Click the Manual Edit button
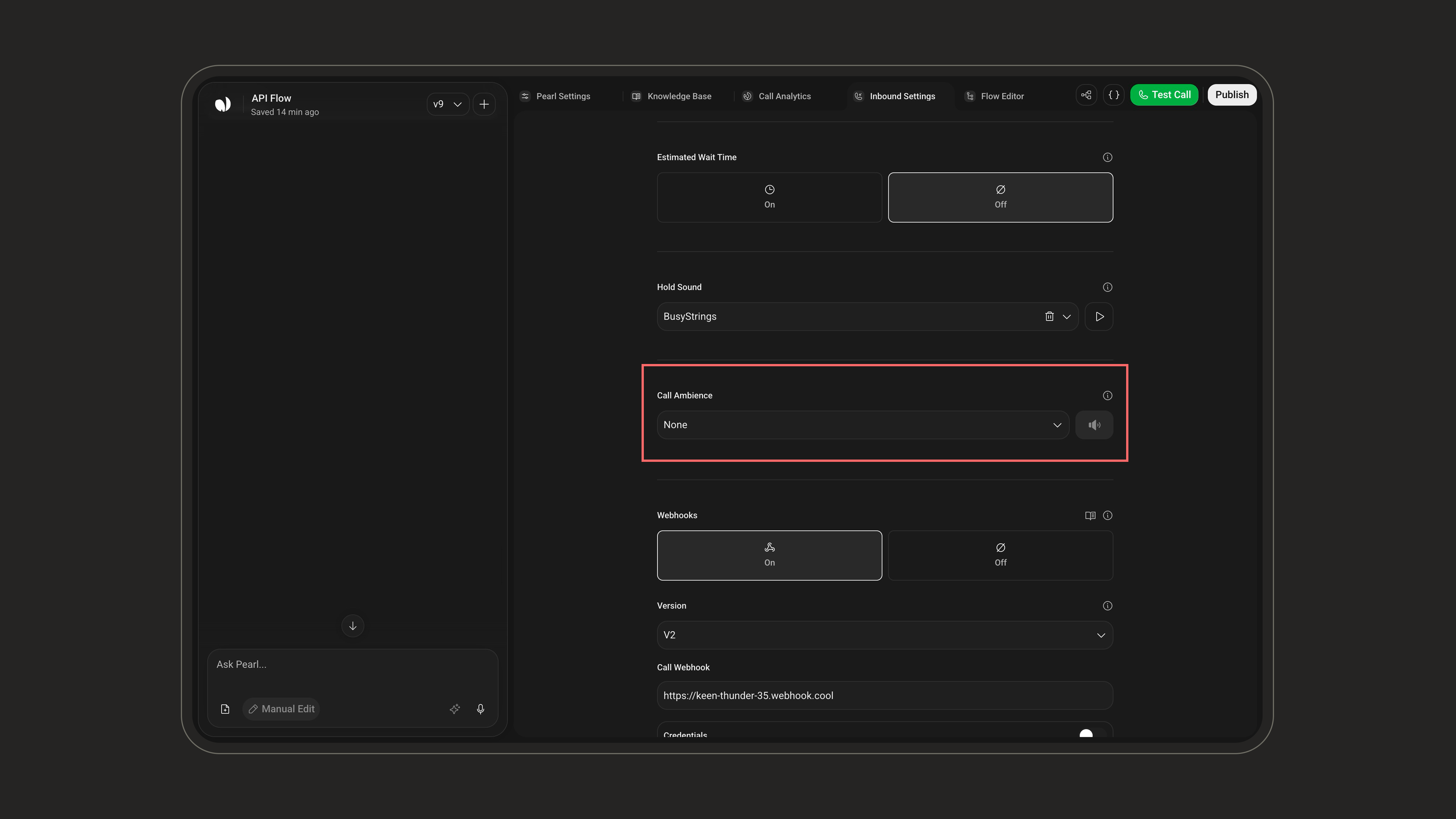Viewport: 1456px width, 819px height. point(281,709)
